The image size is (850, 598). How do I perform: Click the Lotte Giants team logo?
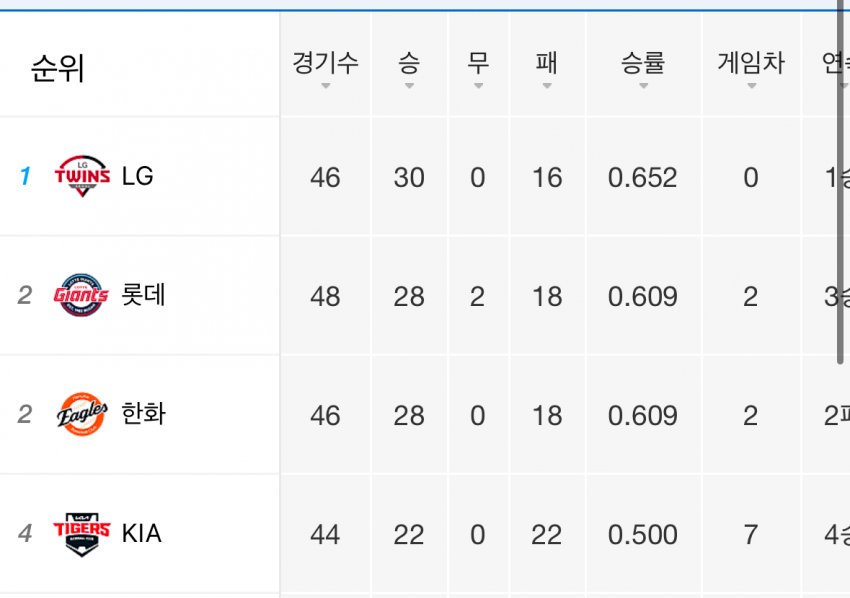point(82,295)
